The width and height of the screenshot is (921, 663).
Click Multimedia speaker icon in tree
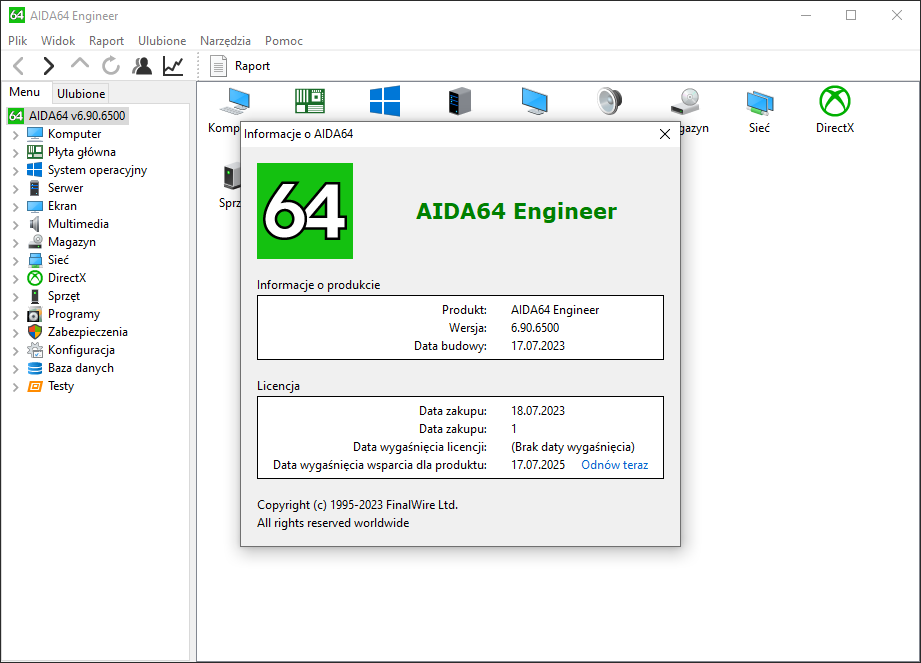(x=35, y=224)
